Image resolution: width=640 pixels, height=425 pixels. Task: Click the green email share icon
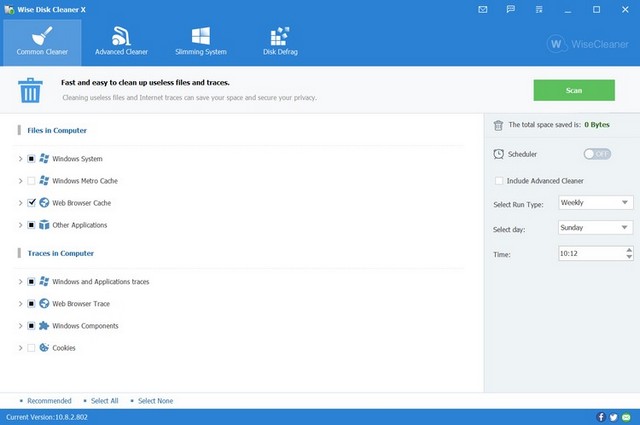click(626, 417)
